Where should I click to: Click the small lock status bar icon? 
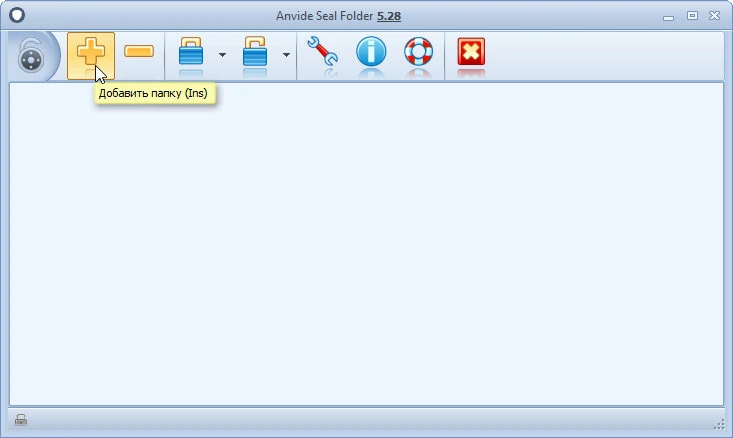pos(21,420)
